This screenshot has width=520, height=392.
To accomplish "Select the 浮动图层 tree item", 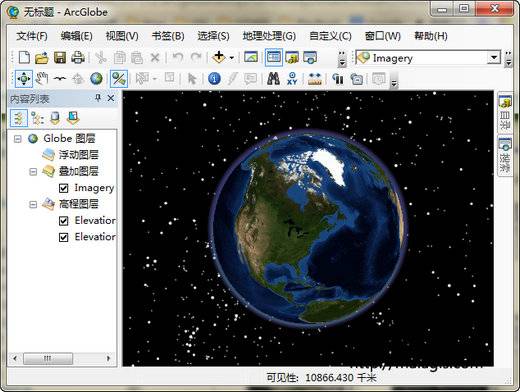I will point(78,155).
